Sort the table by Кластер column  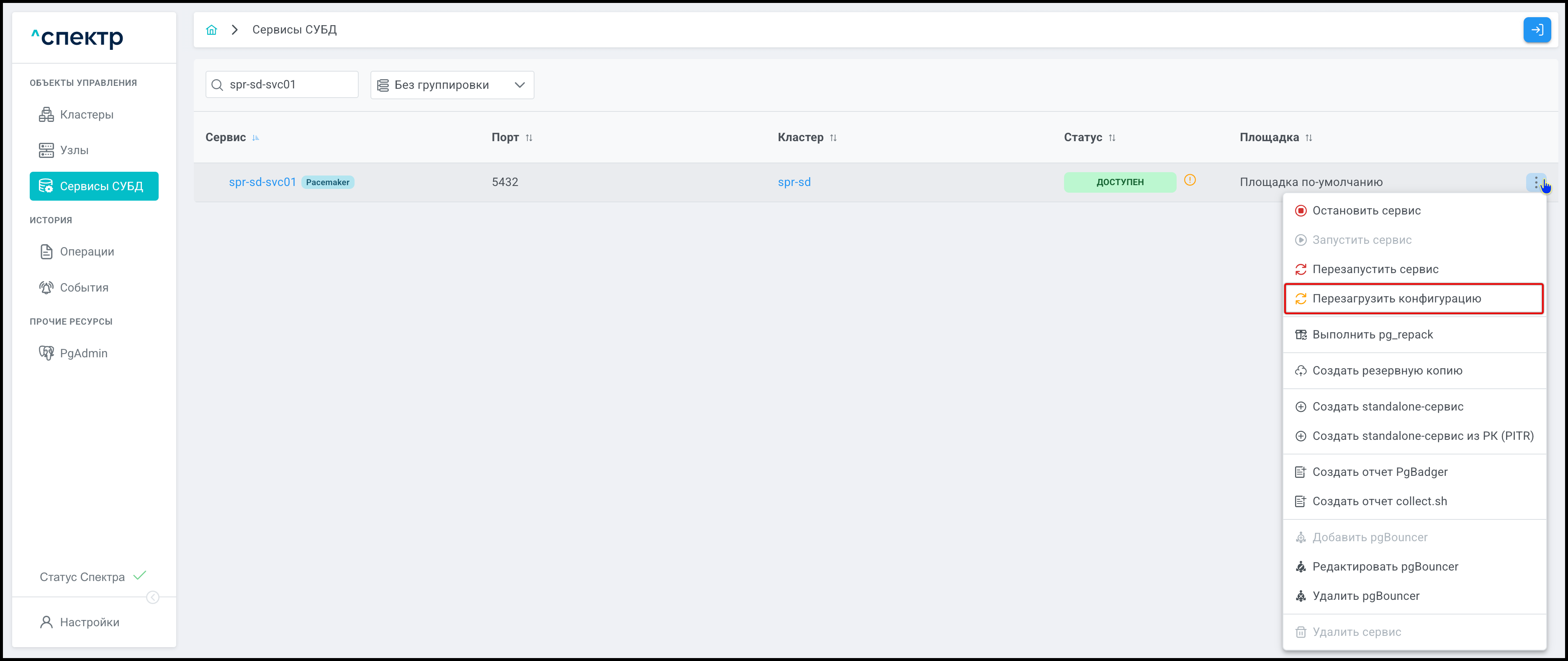click(x=833, y=138)
